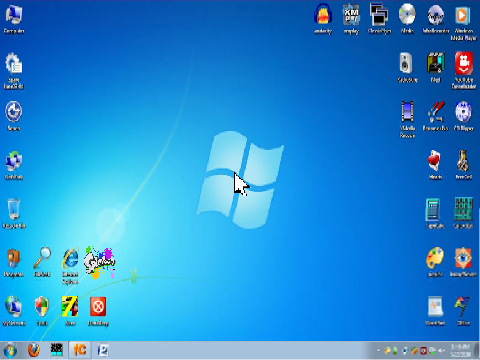Screen dimensions: 480x360
Task: Click the red YouTube Downloader icon
Action: point(463,70)
